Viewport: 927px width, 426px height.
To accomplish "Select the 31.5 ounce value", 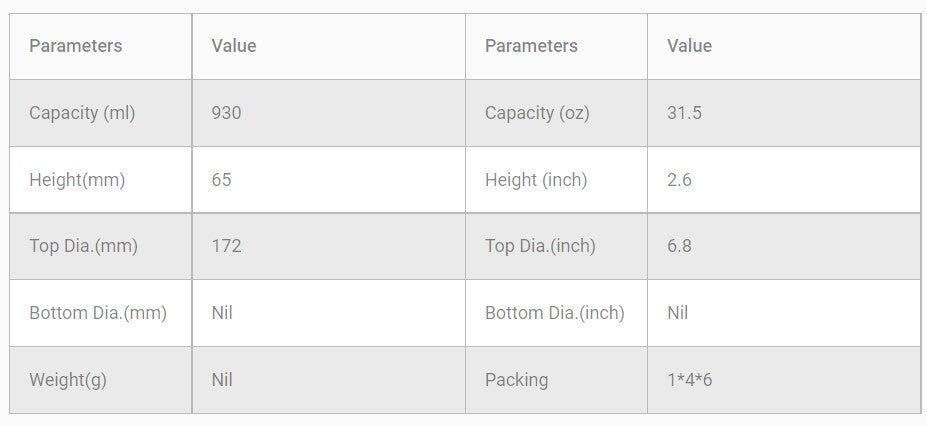I will click(x=685, y=113).
